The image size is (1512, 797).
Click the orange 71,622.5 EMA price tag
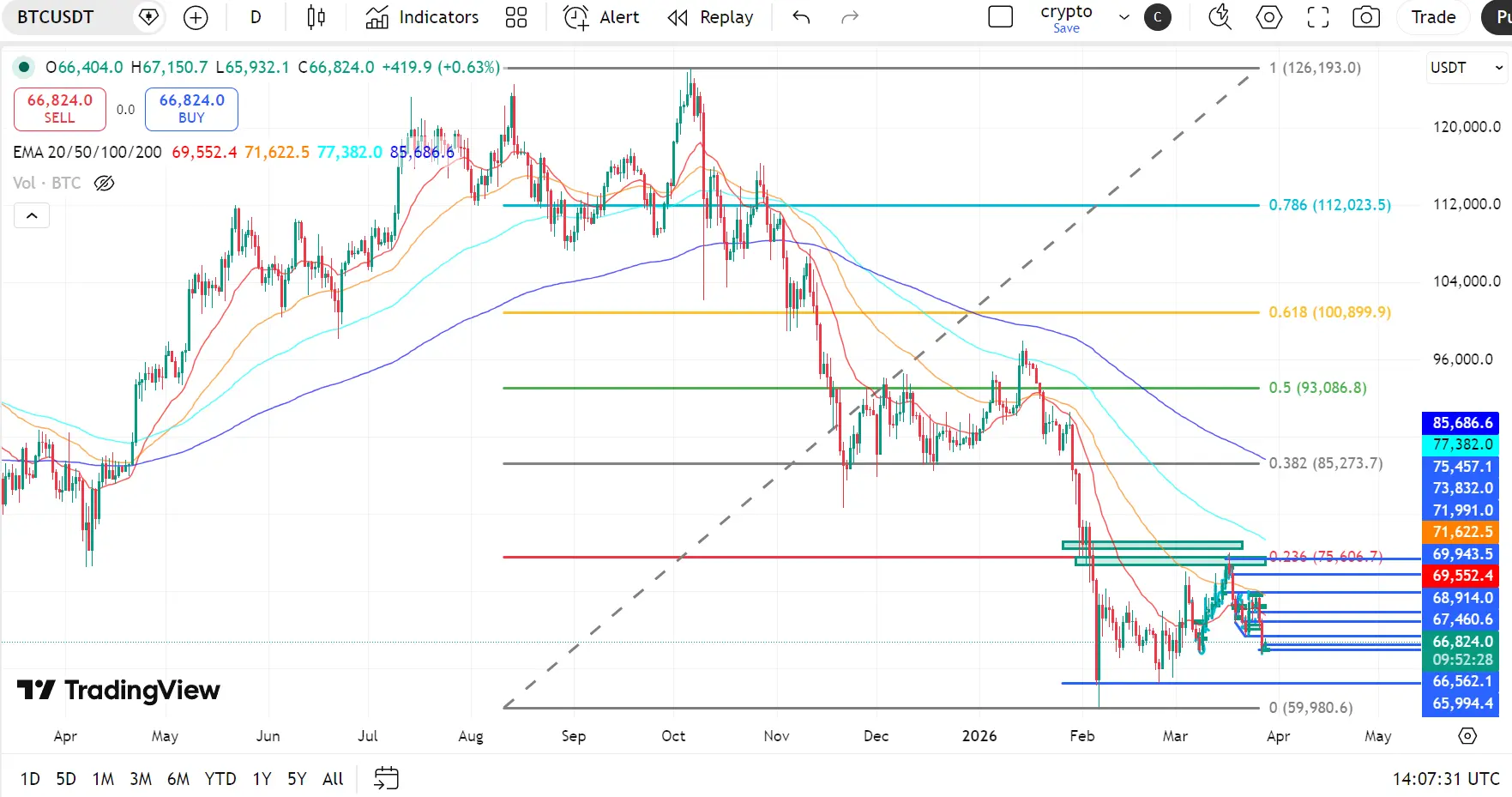point(1462,532)
